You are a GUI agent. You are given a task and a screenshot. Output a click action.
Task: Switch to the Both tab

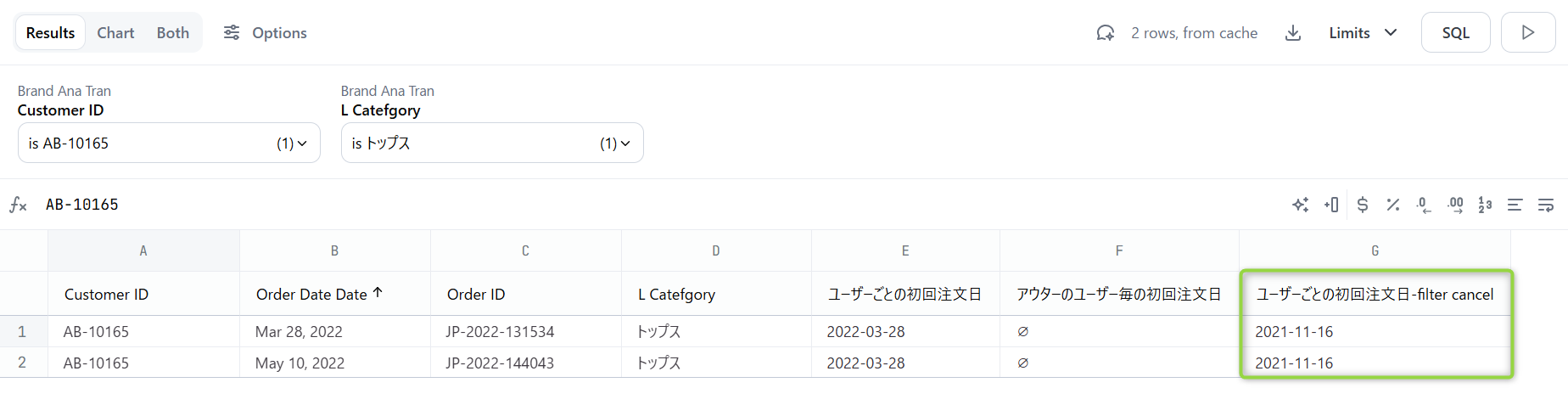click(173, 33)
